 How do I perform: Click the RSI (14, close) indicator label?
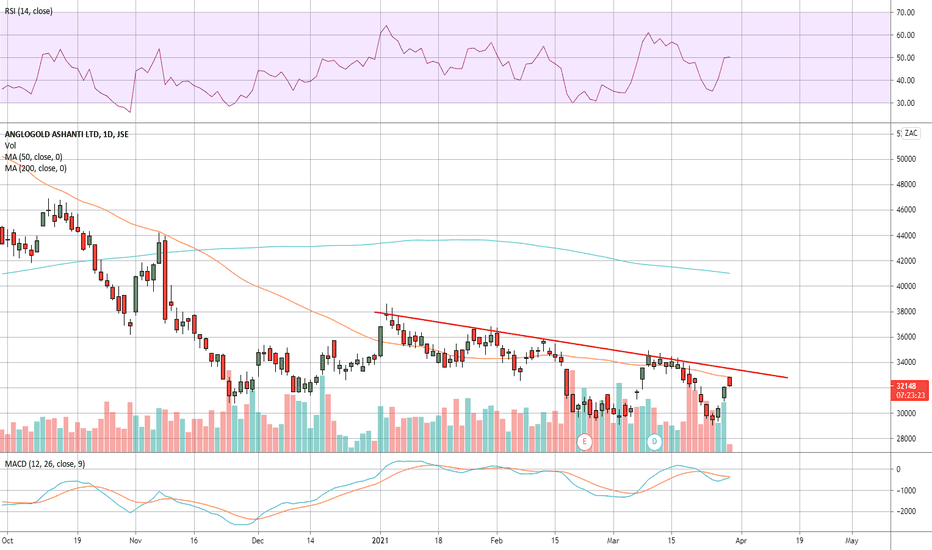coord(29,11)
